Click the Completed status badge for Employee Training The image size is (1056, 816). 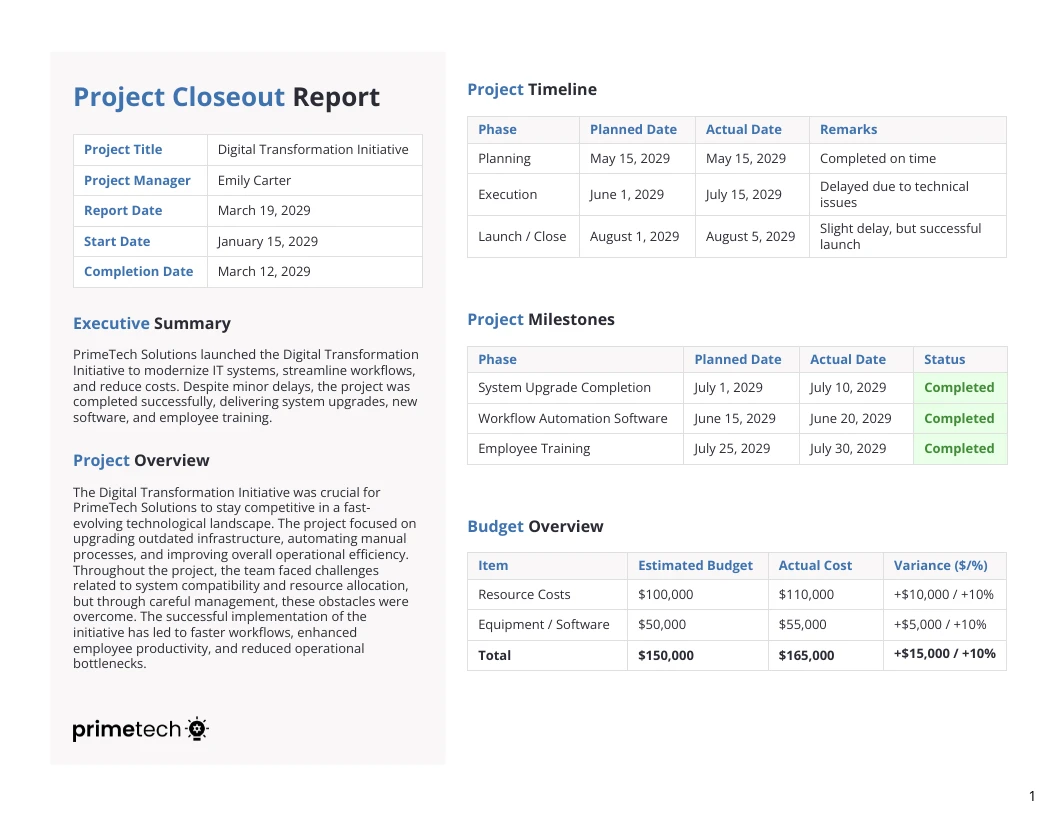[x=959, y=448]
